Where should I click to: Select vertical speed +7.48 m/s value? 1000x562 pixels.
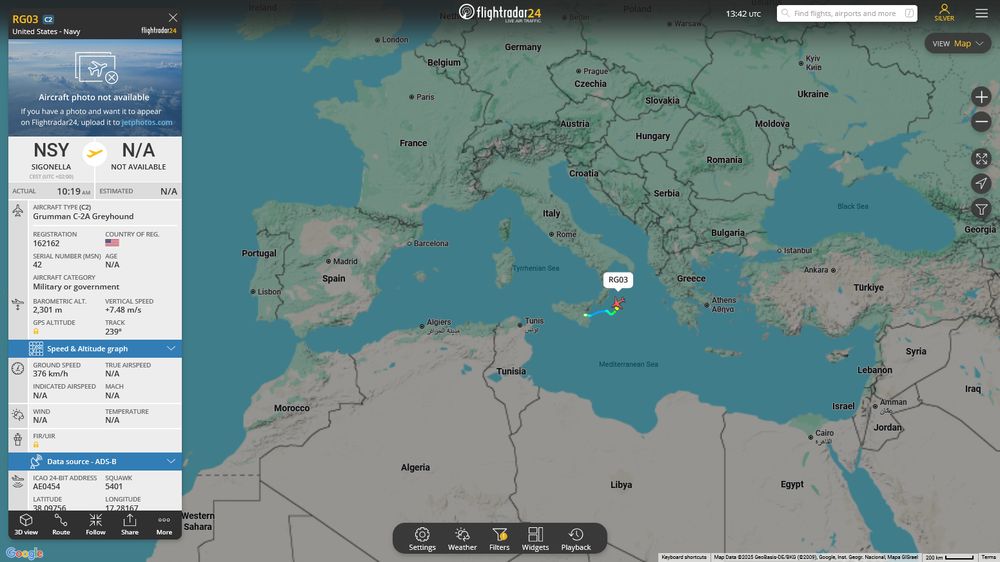click(123, 310)
